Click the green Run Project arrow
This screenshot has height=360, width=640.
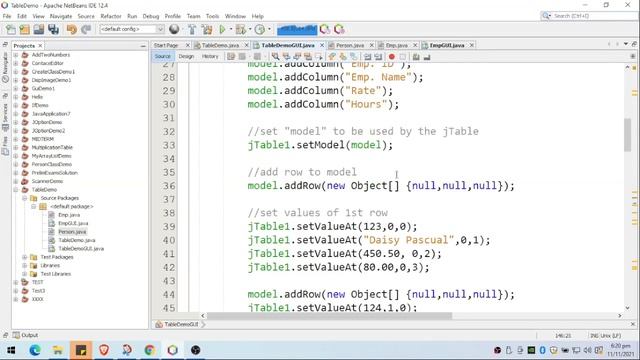point(222,29)
